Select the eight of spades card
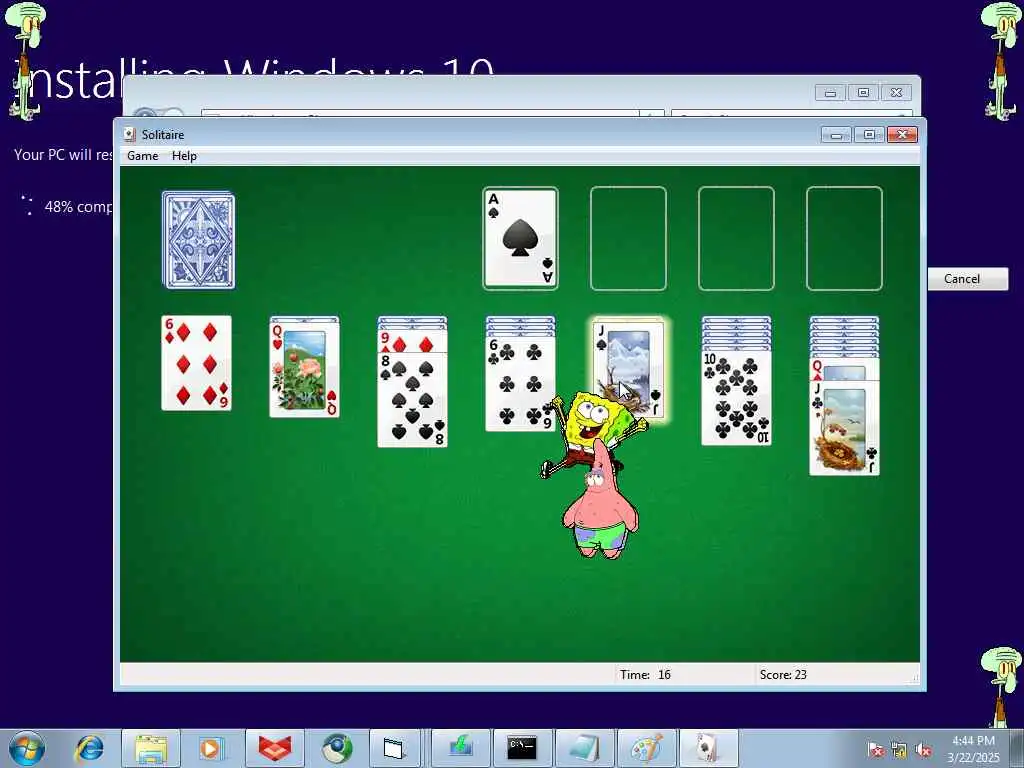This screenshot has height=768, width=1024. pyautogui.click(x=412, y=400)
